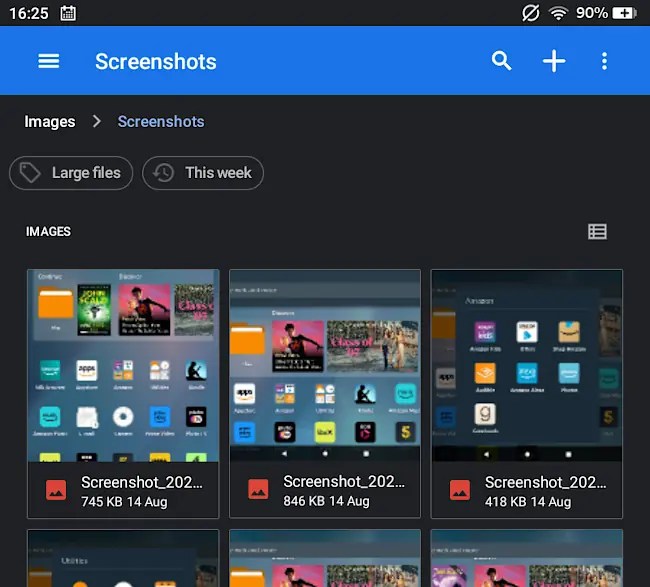Select file name of 418 KB screenshot
This screenshot has height=587, width=650.
point(546,482)
